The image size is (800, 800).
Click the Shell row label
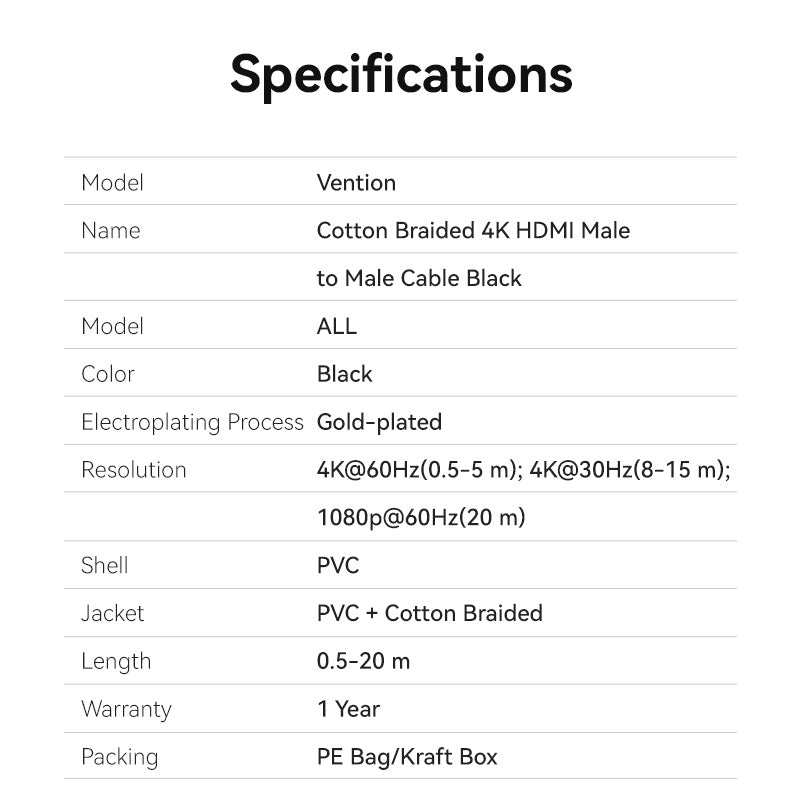(x=104, y=566)
